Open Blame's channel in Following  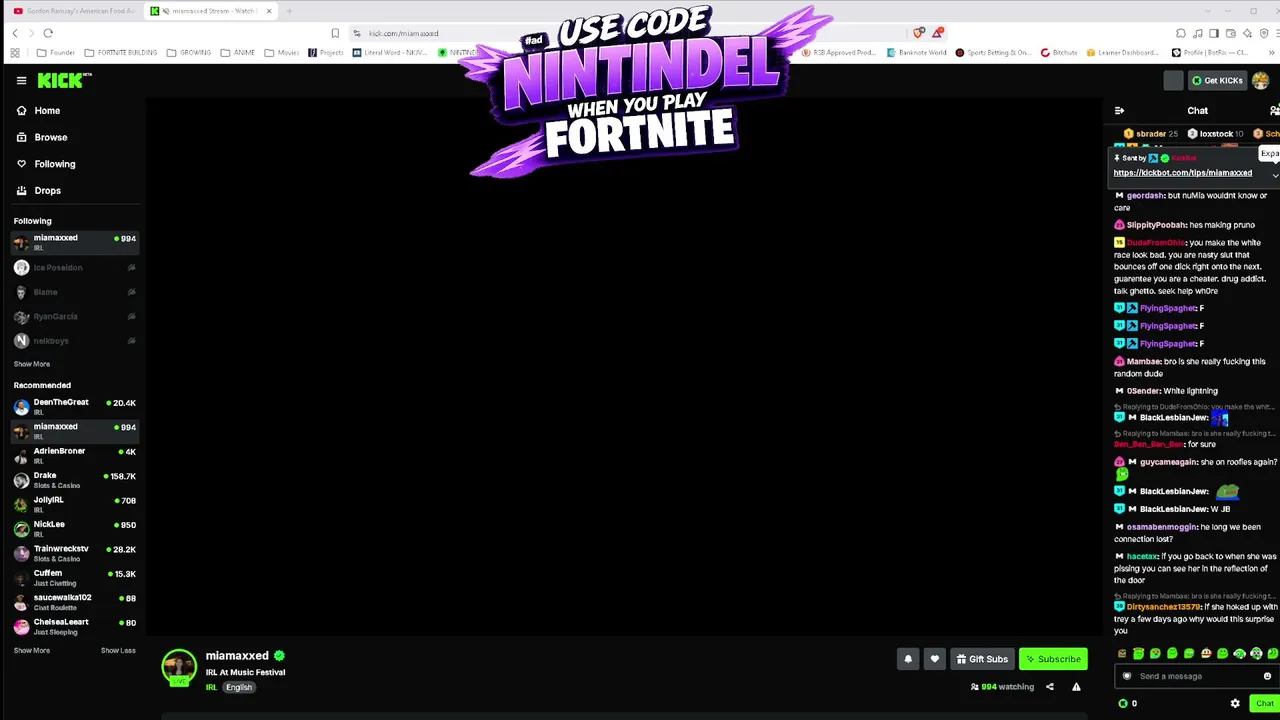(75, 292)
